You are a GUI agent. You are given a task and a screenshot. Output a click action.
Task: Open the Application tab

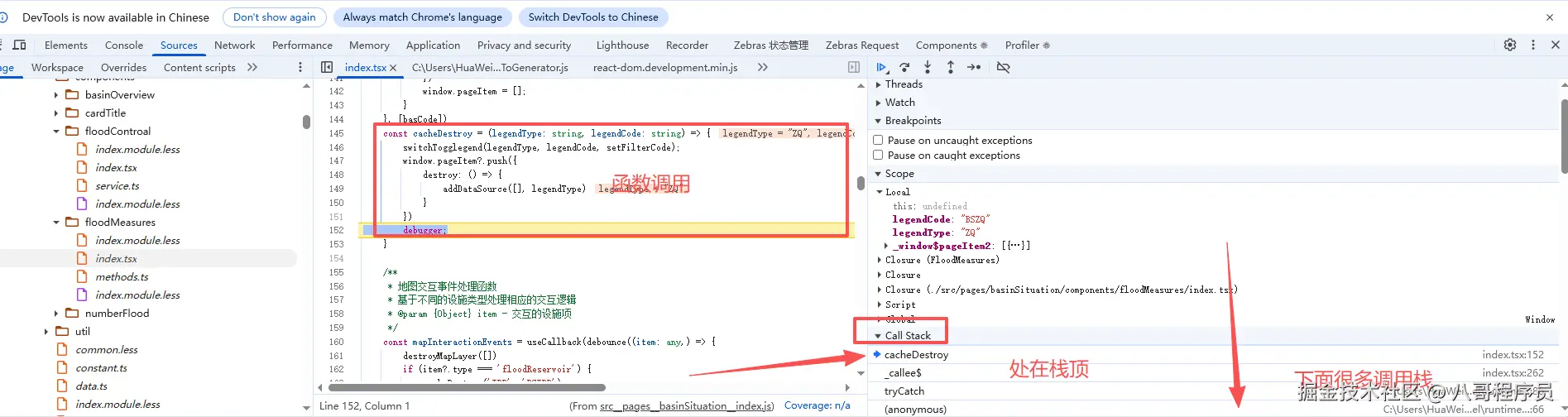433,45
